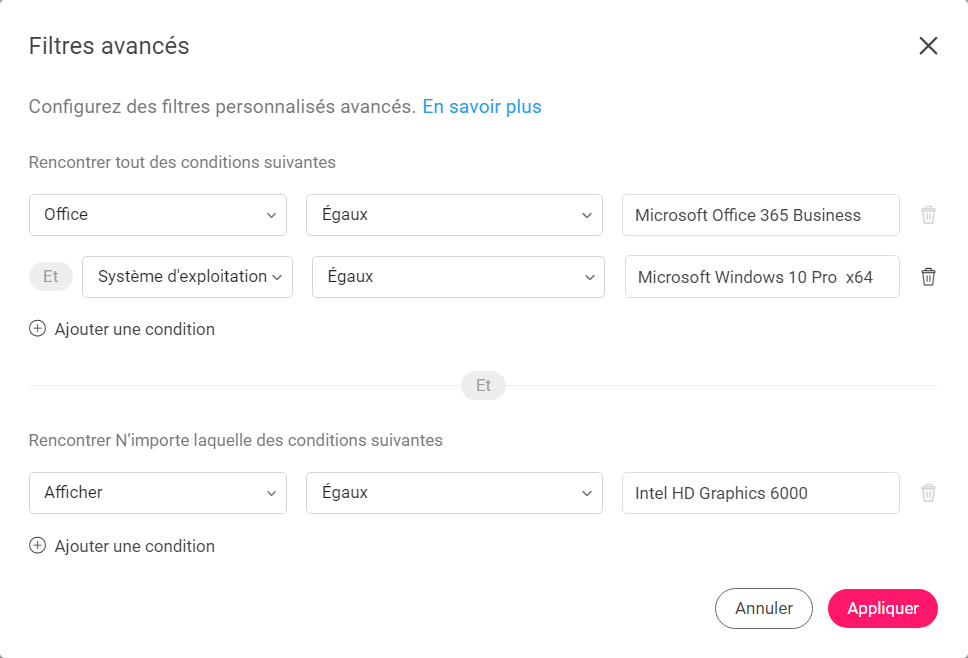
Task: Open Égaux operator dropdown for Système d'exploitation
Action: coord(458,277)
